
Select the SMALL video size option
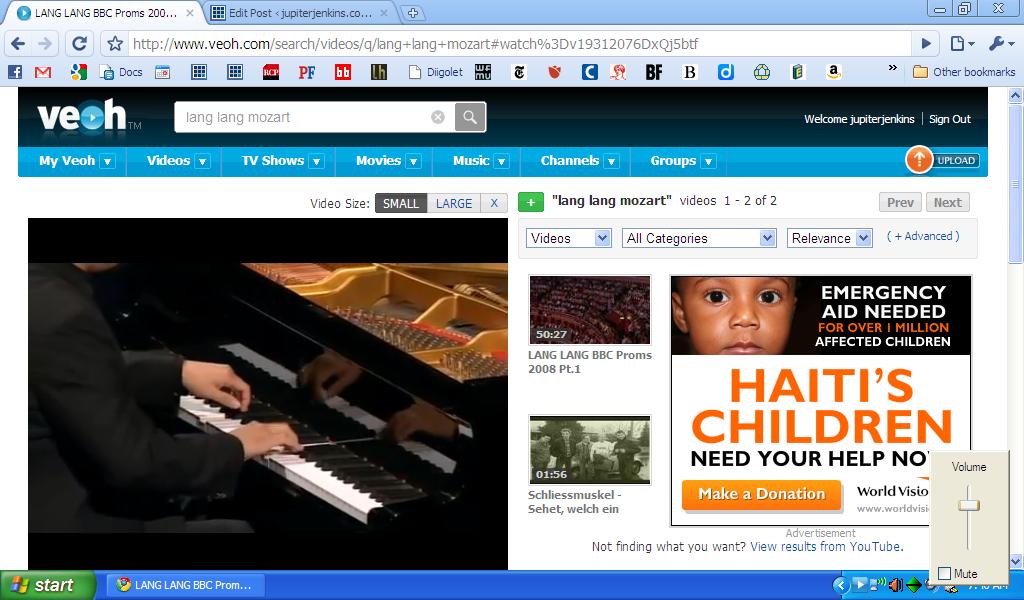tap(401, 203)
